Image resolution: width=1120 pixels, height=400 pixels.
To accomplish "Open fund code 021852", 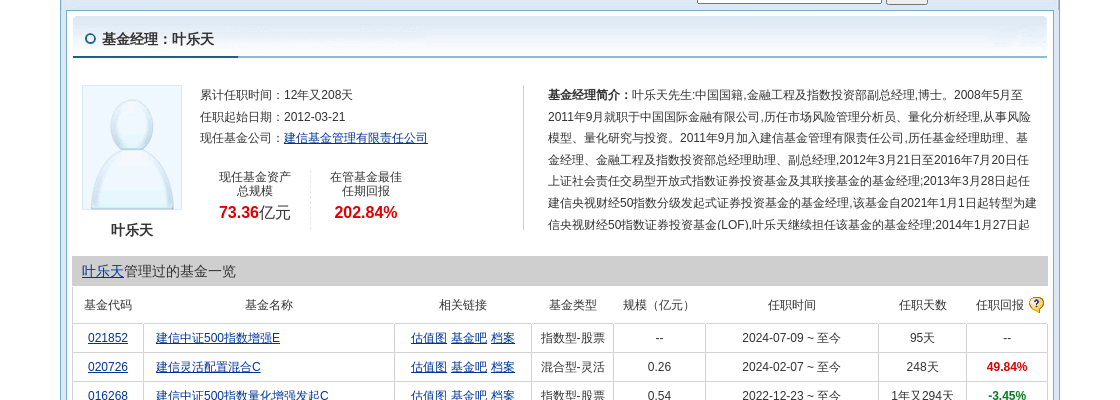I will point(108,339).
